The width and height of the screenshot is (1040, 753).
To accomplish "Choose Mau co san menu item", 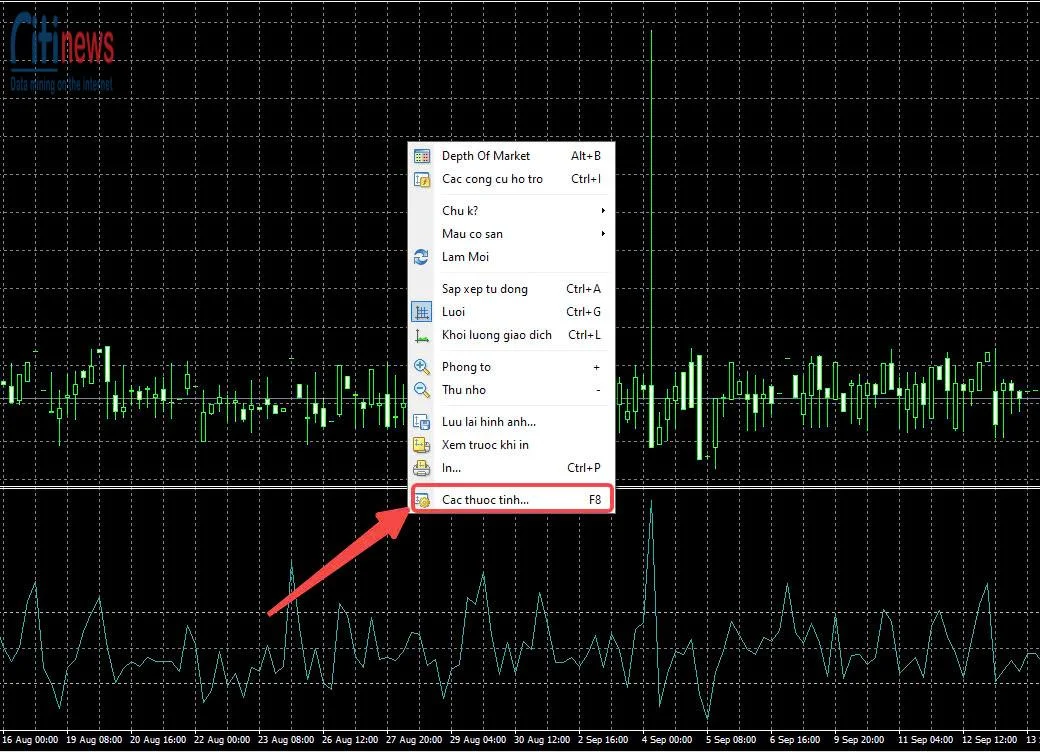I will click(511, 234).
